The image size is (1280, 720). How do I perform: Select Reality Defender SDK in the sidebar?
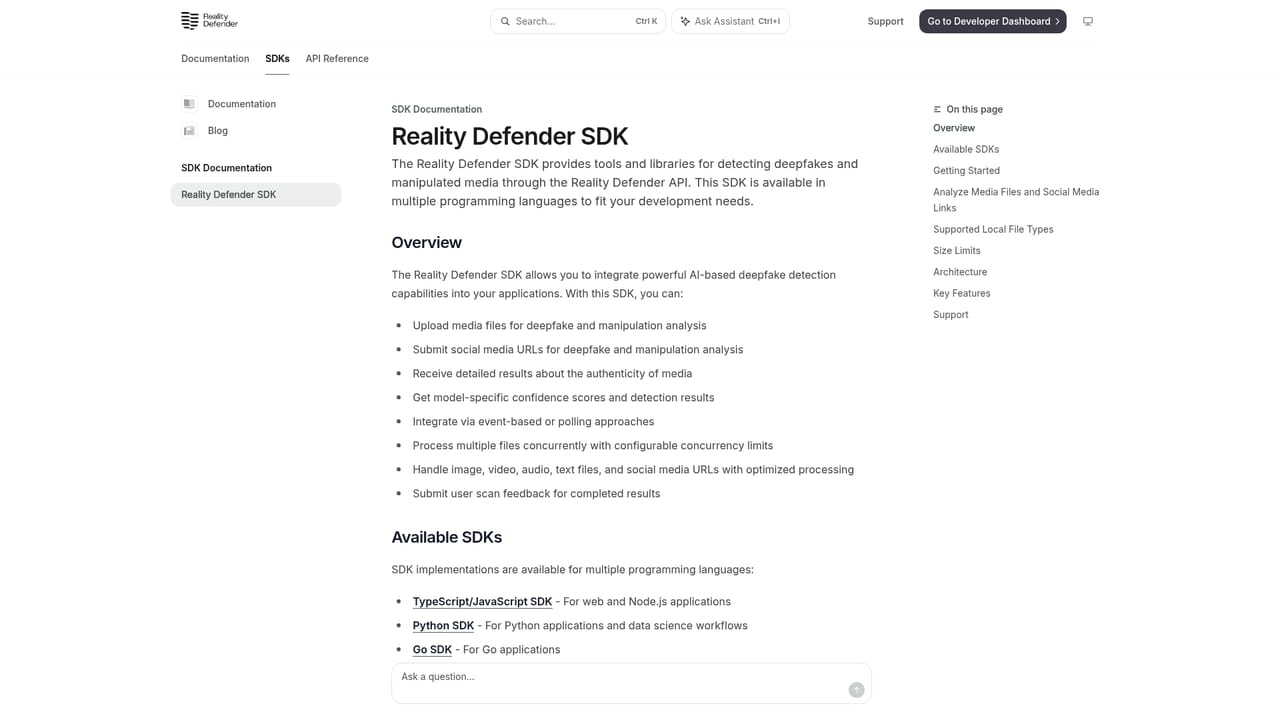point(256,195)
